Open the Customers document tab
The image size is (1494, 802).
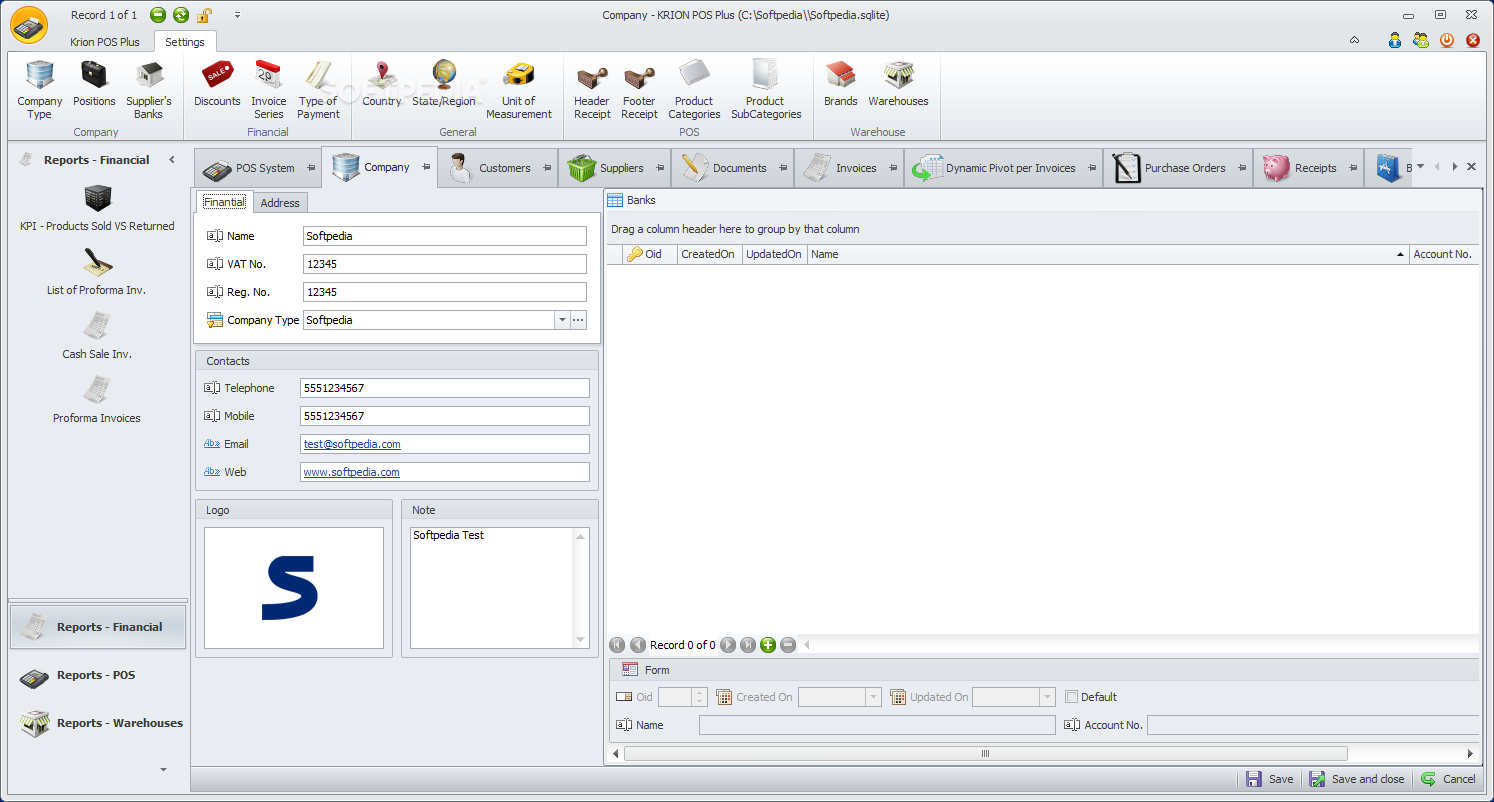498,168
